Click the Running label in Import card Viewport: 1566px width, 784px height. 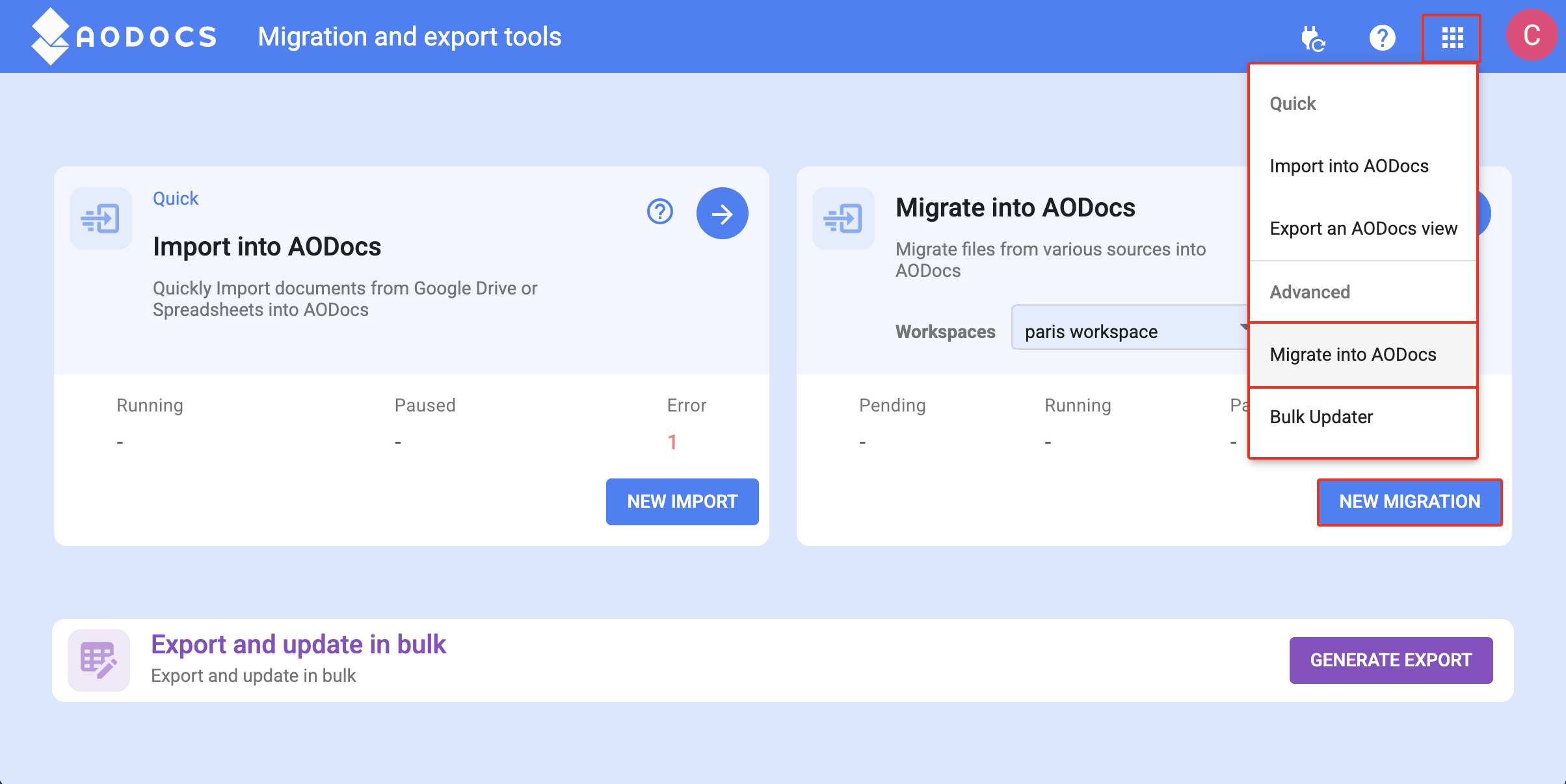tap(150, 405)
